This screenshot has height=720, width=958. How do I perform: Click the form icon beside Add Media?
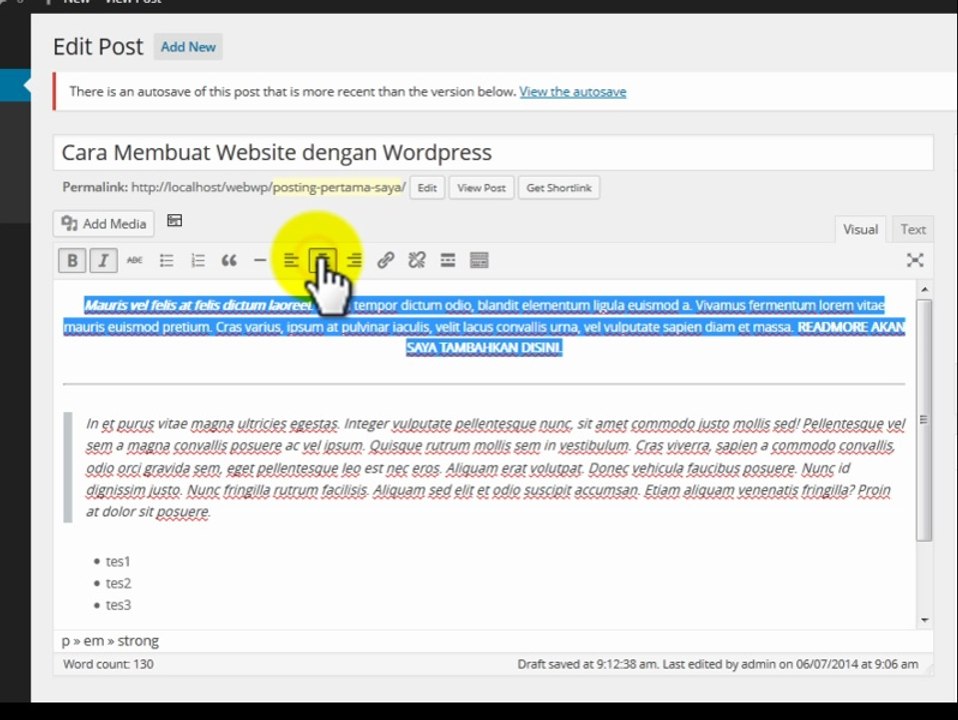point(175,221)
